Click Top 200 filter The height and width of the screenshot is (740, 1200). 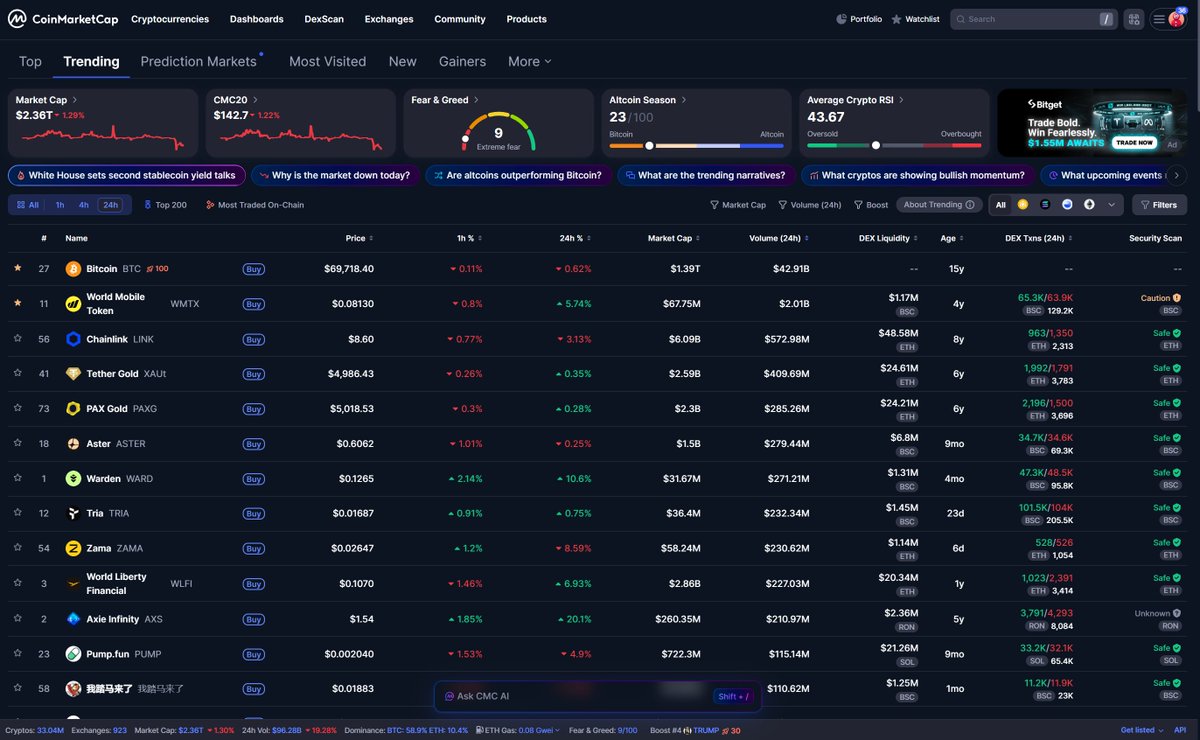[164, 205]
